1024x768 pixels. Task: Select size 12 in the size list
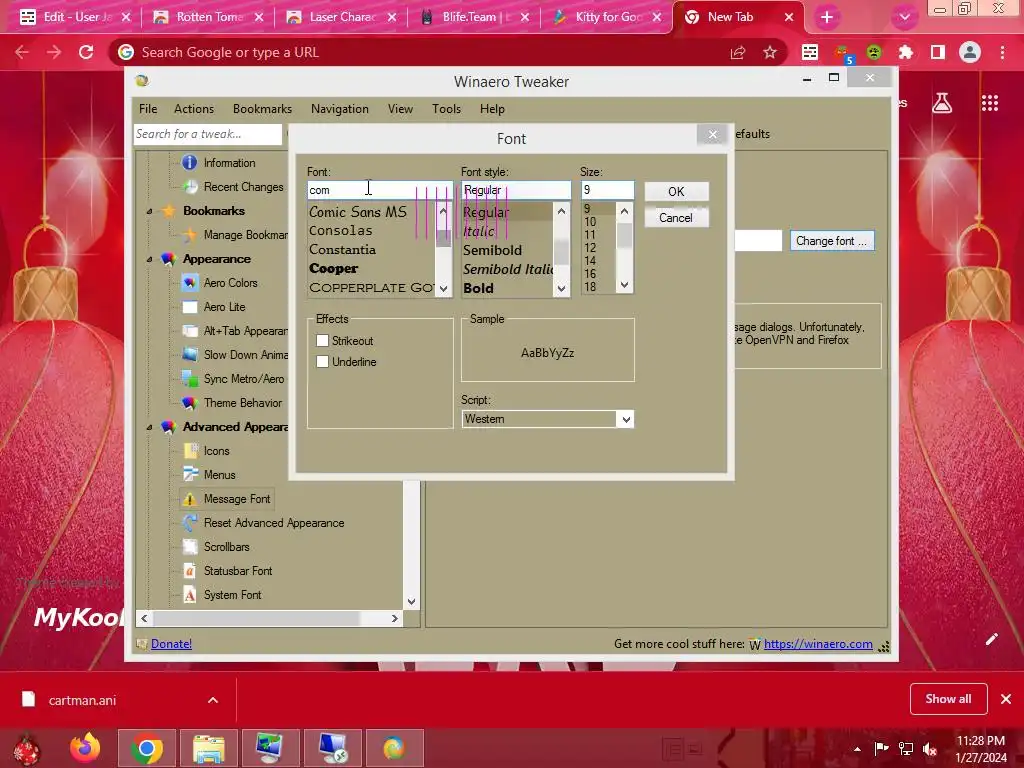pos(590,248)
